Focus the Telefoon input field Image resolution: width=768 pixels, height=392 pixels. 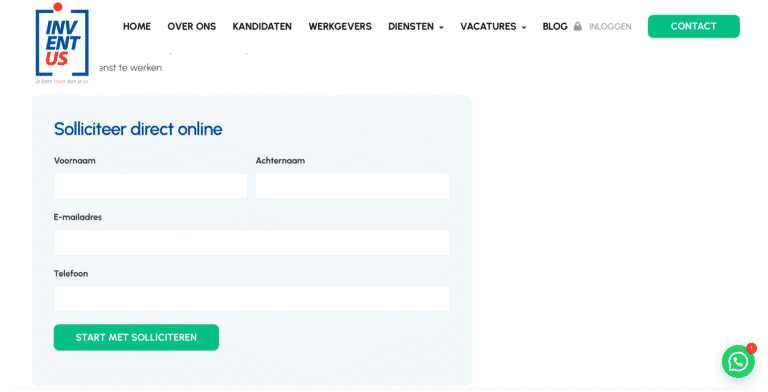pyautogui.click(x=251, y=299)
